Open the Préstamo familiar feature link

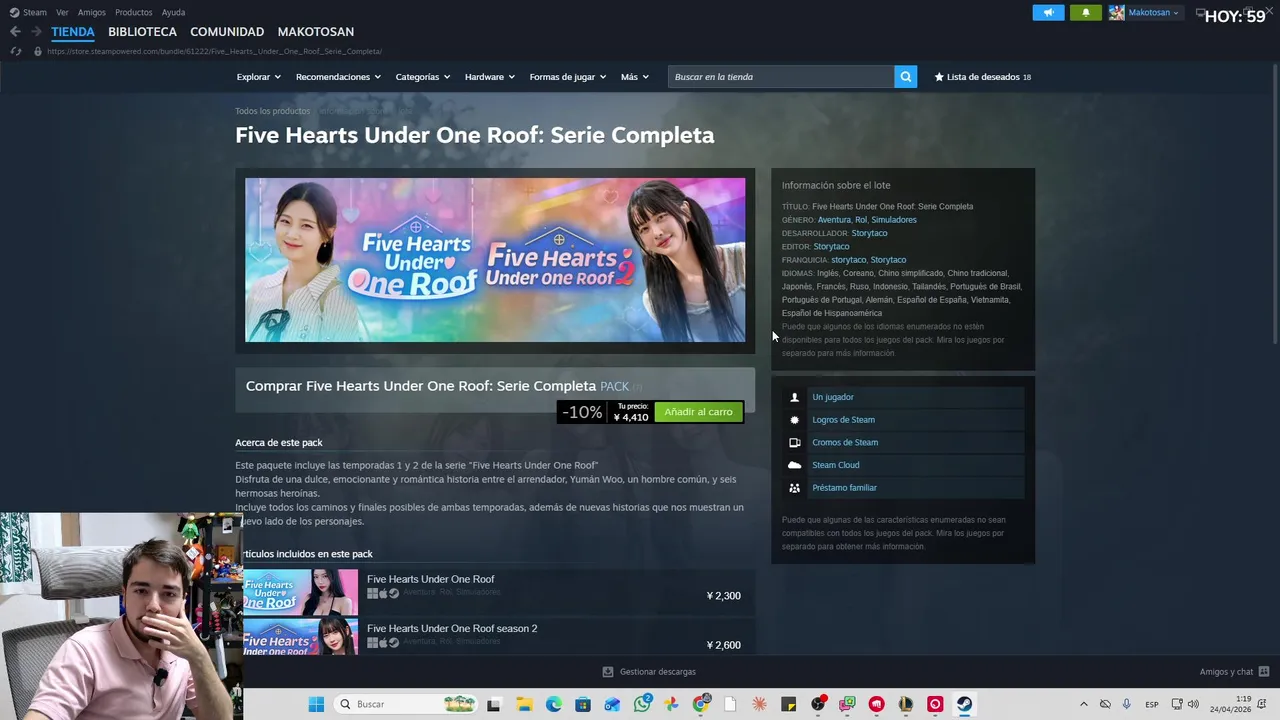point(844,488)
